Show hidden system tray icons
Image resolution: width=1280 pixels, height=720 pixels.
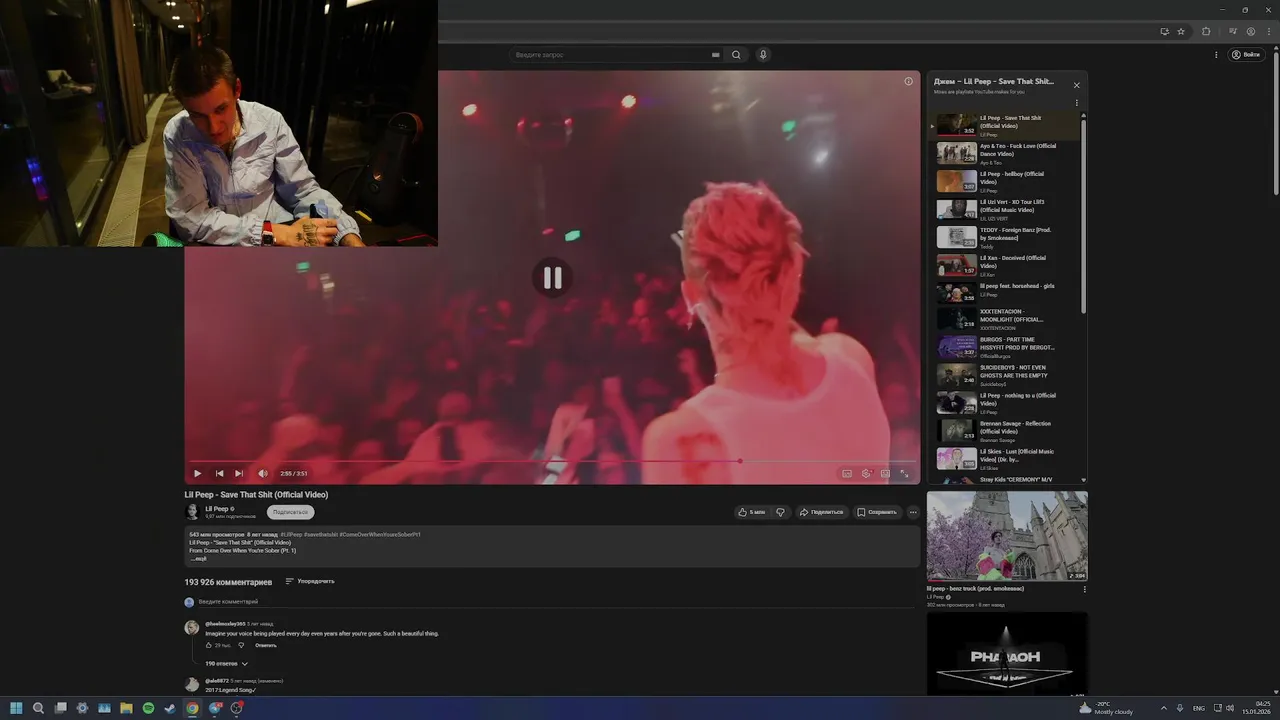(x=1163, y=708)
